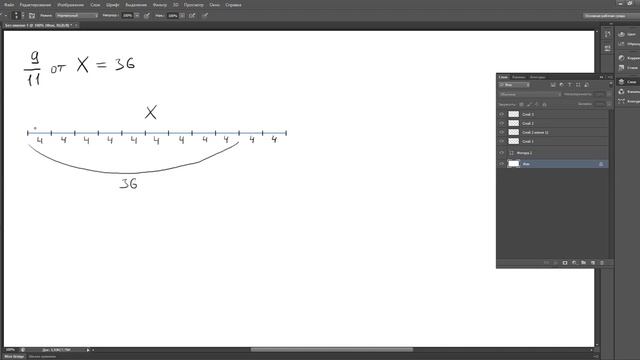Add layer style fx icon
Screen dimensions: 640x360
556,263
